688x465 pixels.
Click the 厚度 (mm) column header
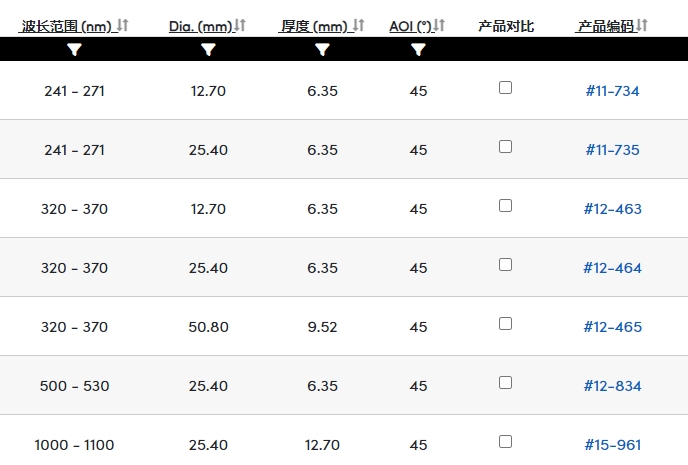click(x=315, y=26)
